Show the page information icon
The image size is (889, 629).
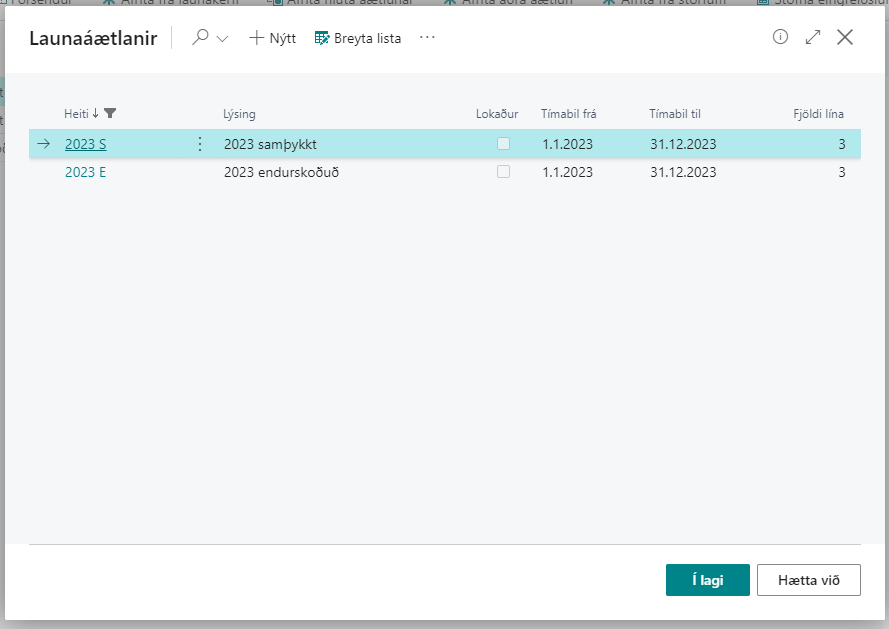click(x=781, y=37)
